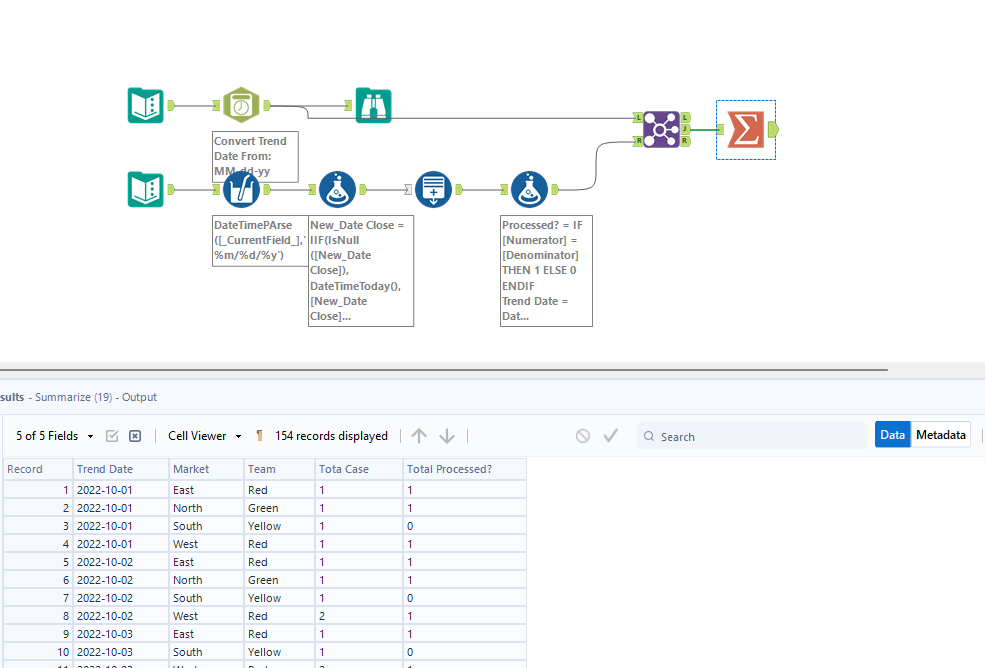Click the Team column header
The height and width of the screenshot is (668, 985).
point(279,469)
